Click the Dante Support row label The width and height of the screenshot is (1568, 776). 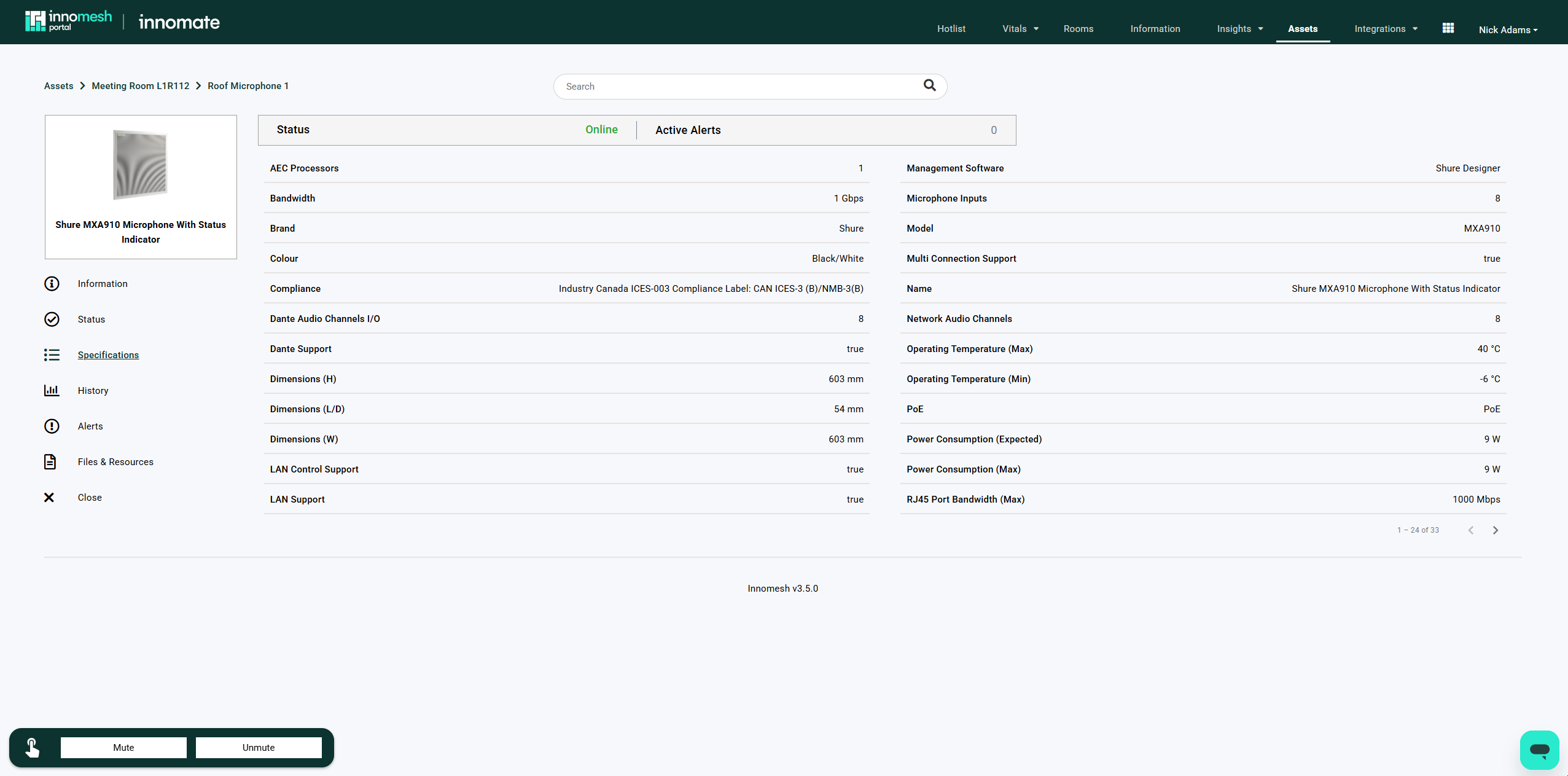click(300, 348)
